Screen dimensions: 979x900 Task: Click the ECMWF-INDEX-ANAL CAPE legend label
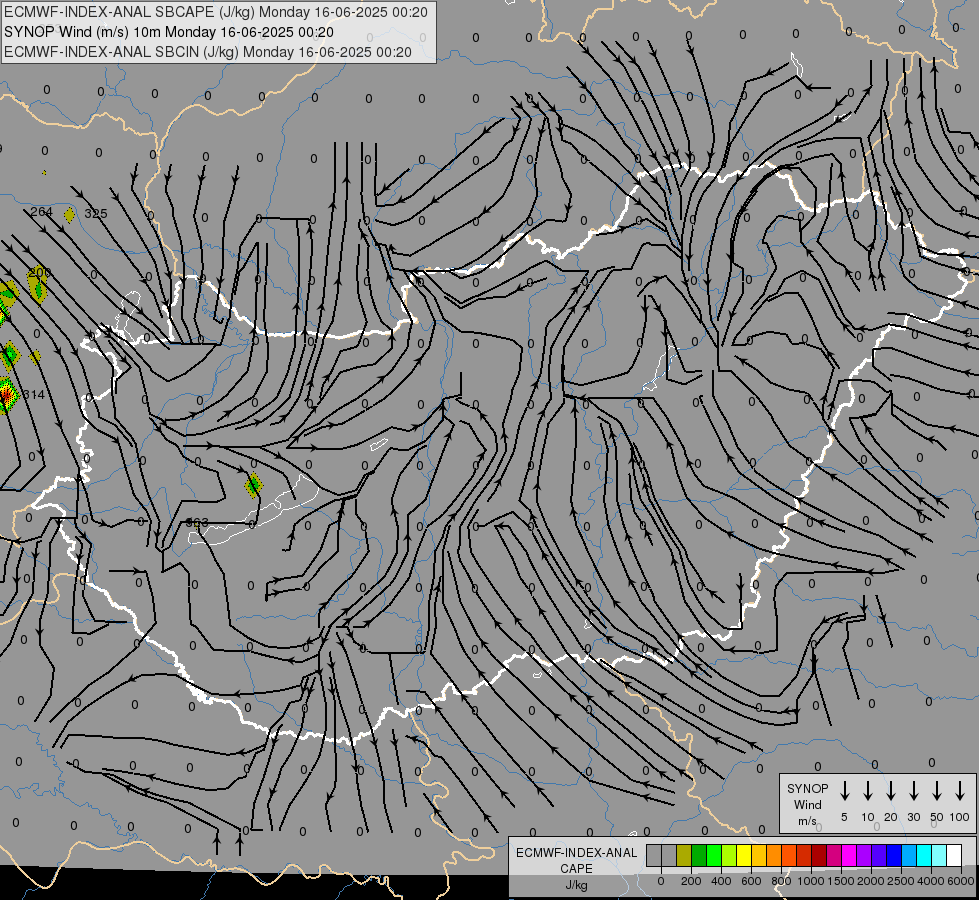tap(576, 860)
